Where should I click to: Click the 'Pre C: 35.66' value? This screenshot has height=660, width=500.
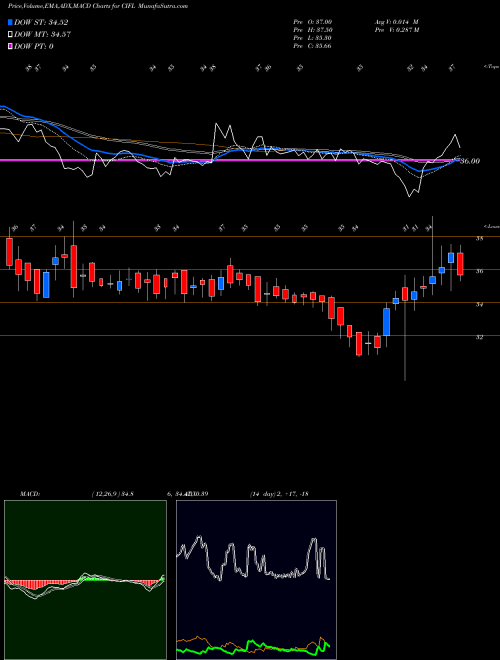coord(313,46)
